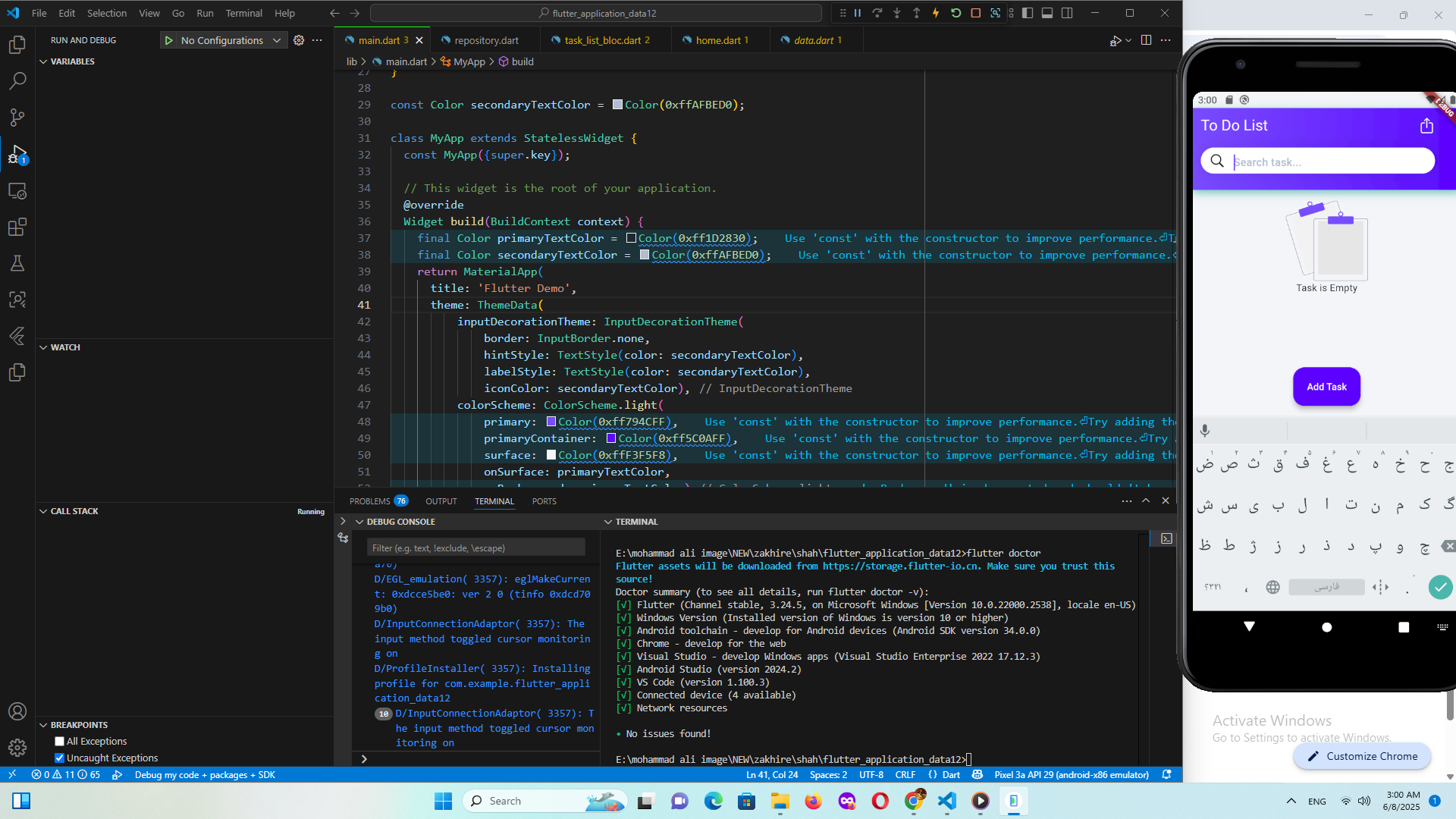Click errors and warnings count in status bar

pos(66,774)
